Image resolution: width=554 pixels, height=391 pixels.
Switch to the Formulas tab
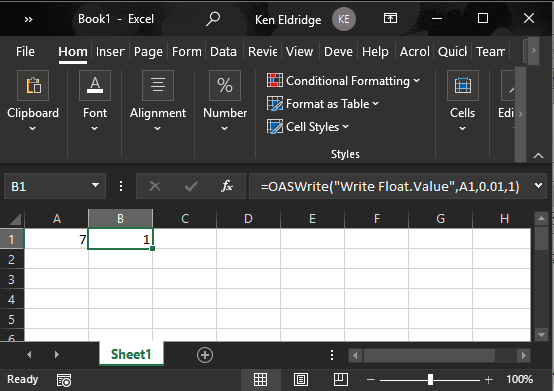187,52
